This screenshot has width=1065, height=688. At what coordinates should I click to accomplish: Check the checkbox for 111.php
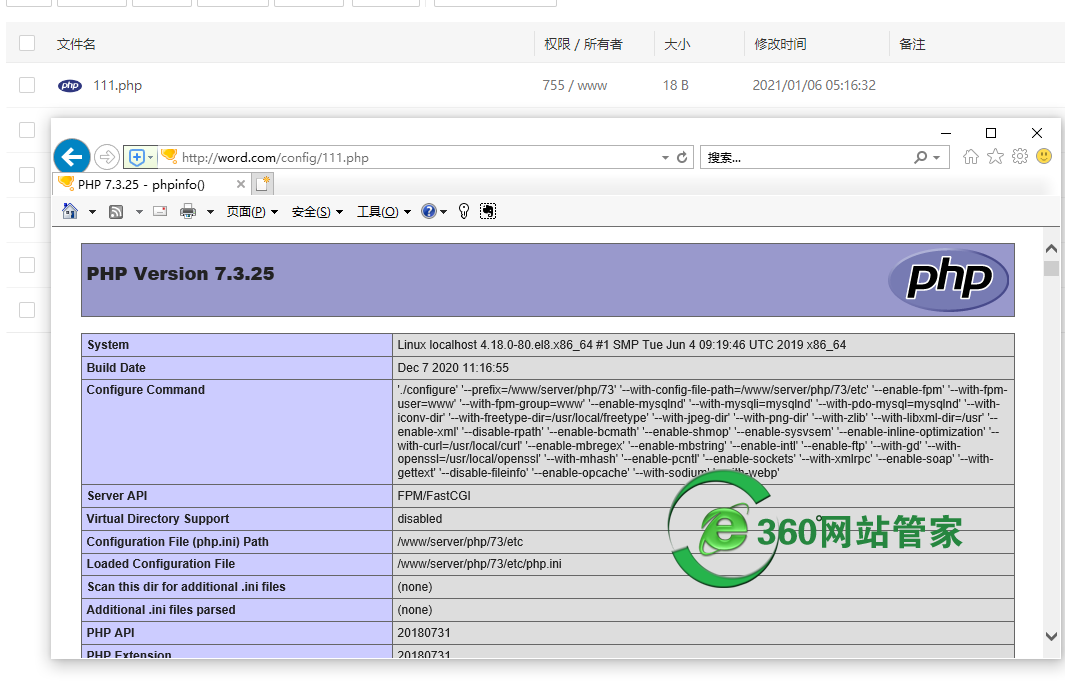coord(27,85)
